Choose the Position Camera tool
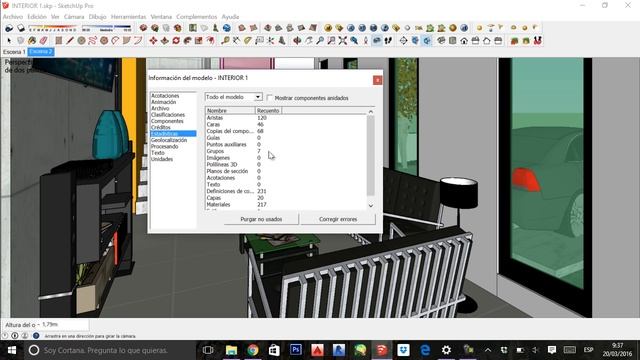Screen dimensions: 640x360 [366, 40]
